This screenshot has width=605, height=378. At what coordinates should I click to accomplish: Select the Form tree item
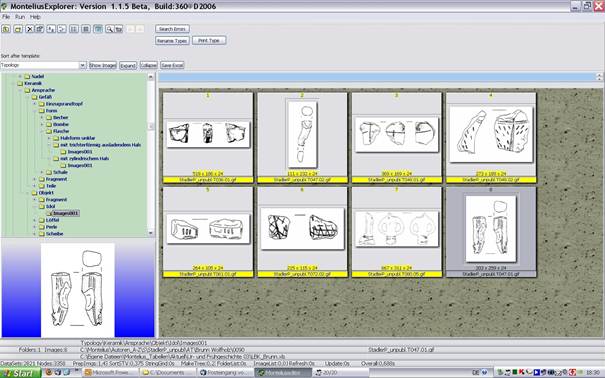pyautogui.click(x=51, y=111)
